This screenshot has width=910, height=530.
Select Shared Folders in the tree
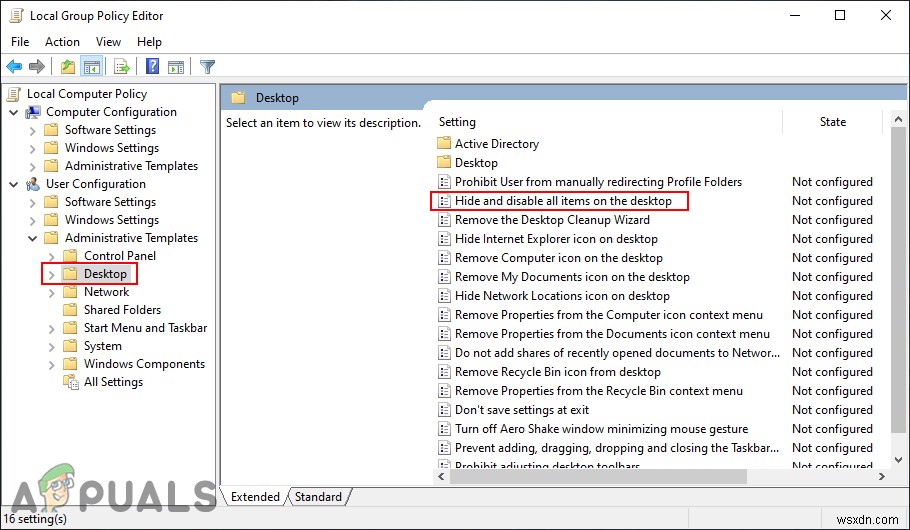(122, 310)
